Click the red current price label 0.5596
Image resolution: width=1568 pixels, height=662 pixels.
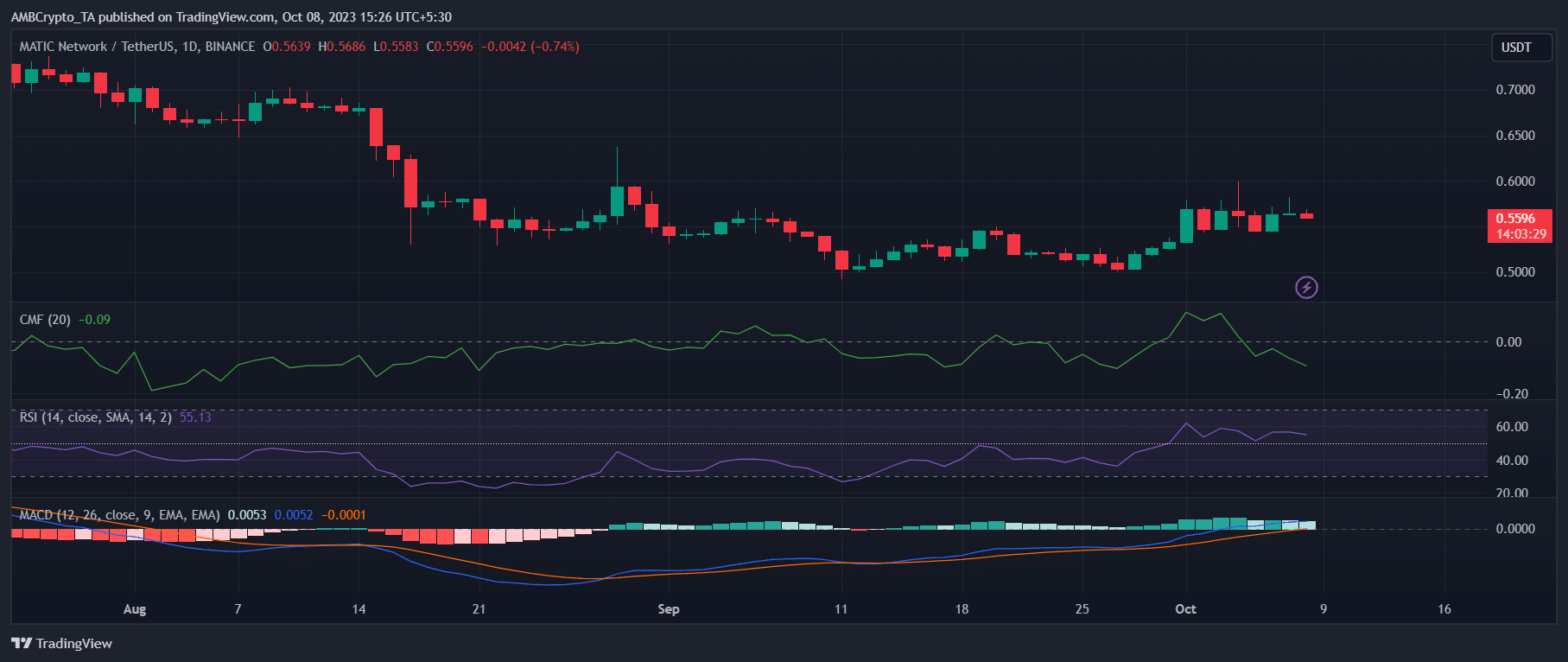click(1519, 219)
